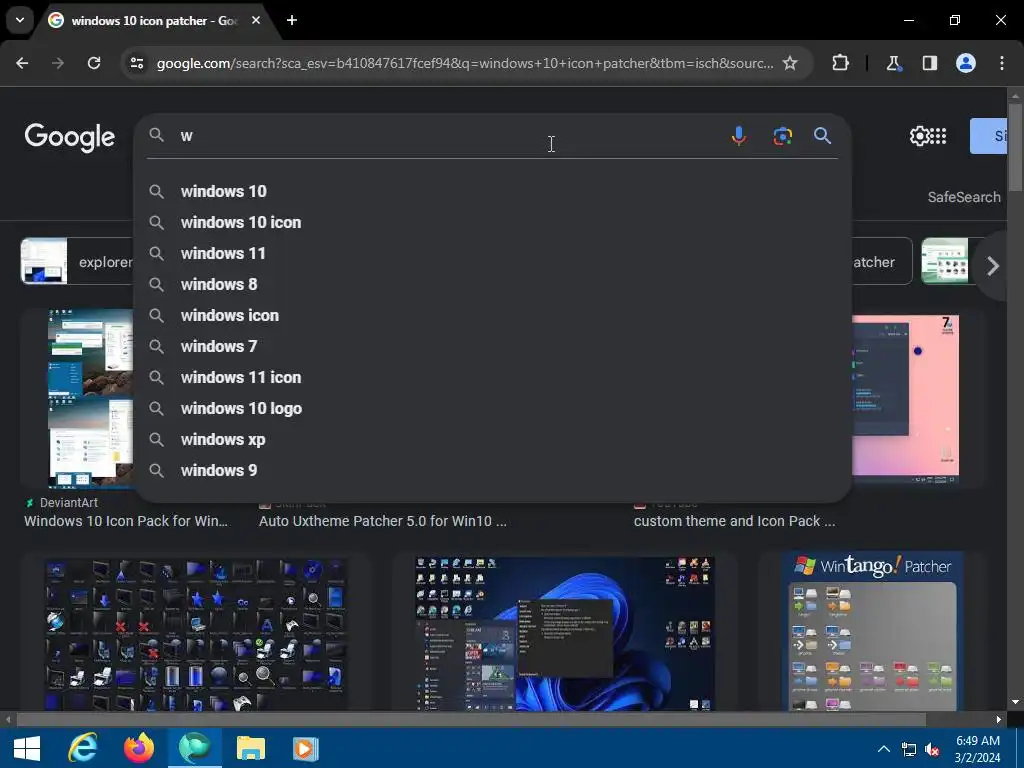Open Internet Explorer from taskbar
The height and width of the screenshot is (768, 1024).
click(x=83, y=748)
